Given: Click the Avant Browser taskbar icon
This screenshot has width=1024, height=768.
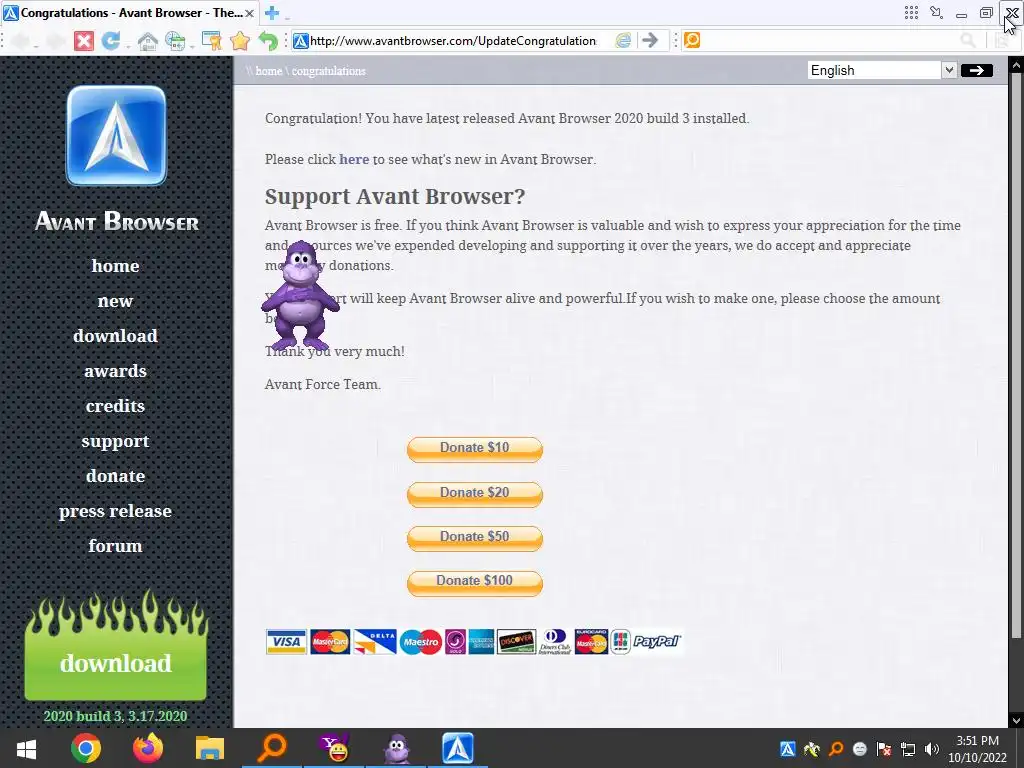Looking at the screenshot, I should [x=458, y=748].
